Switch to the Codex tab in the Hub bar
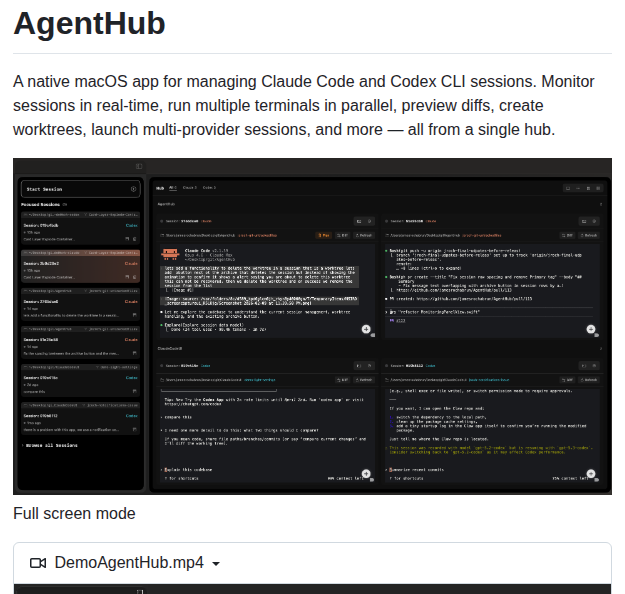This screenshot has width=625, height=594. click(x=209, y=187)
